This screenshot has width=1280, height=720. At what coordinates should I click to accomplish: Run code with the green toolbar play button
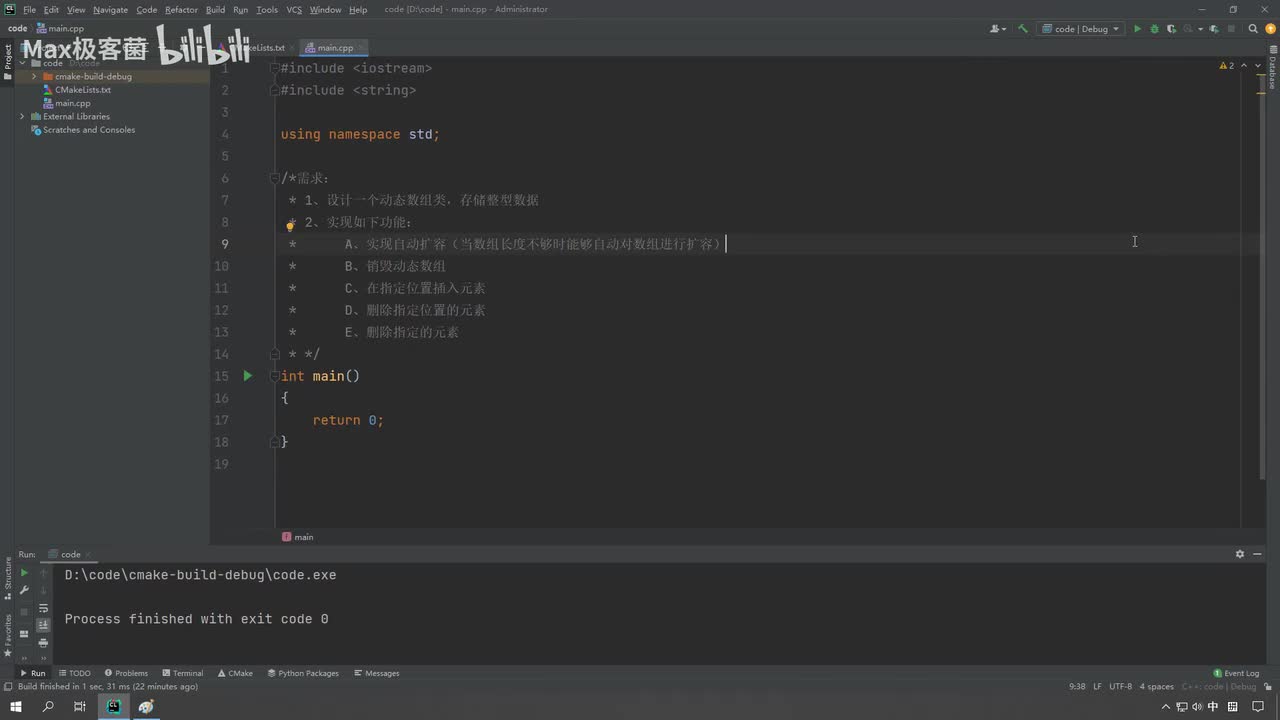[x=1137, y=29]
